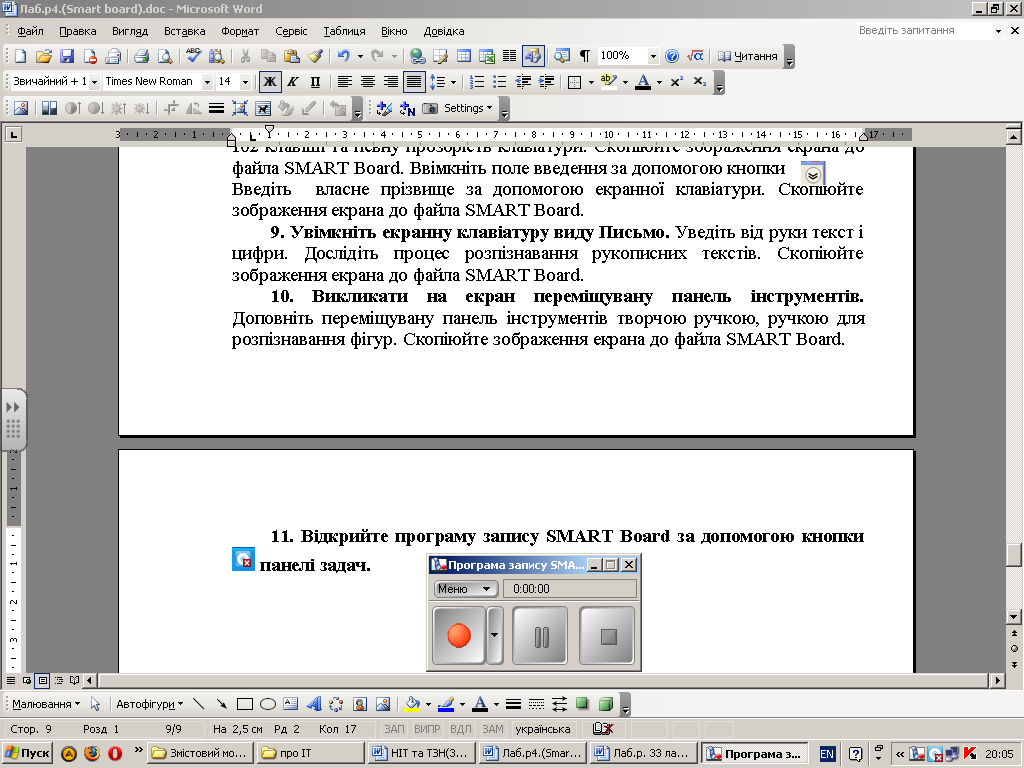Undo the last action
Image resolution: width=1024 pixels, height=768 pixels.
pyautogui.click(x=344, y=56)
